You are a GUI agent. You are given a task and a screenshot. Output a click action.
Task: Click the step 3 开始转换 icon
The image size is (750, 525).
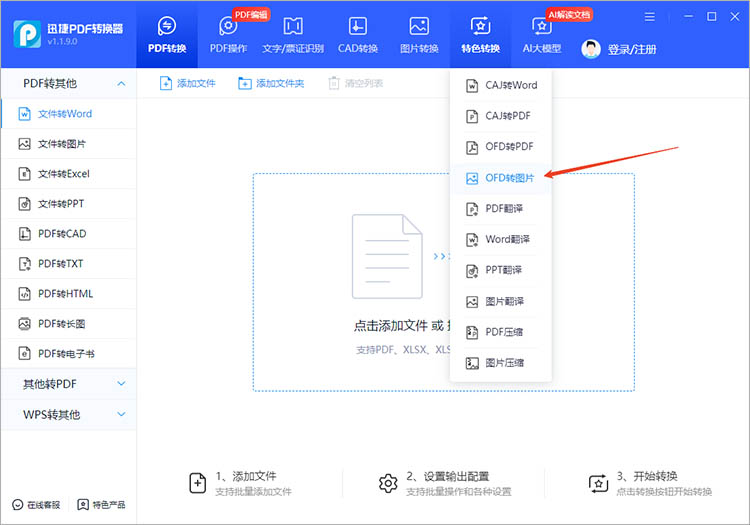[598, 483]
